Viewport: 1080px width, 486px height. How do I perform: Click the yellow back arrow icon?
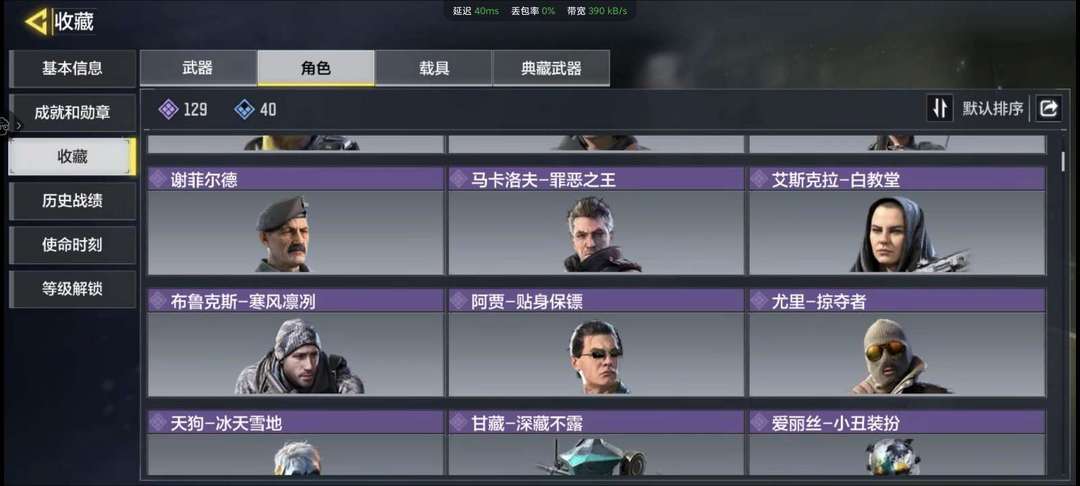coord(35,22)
